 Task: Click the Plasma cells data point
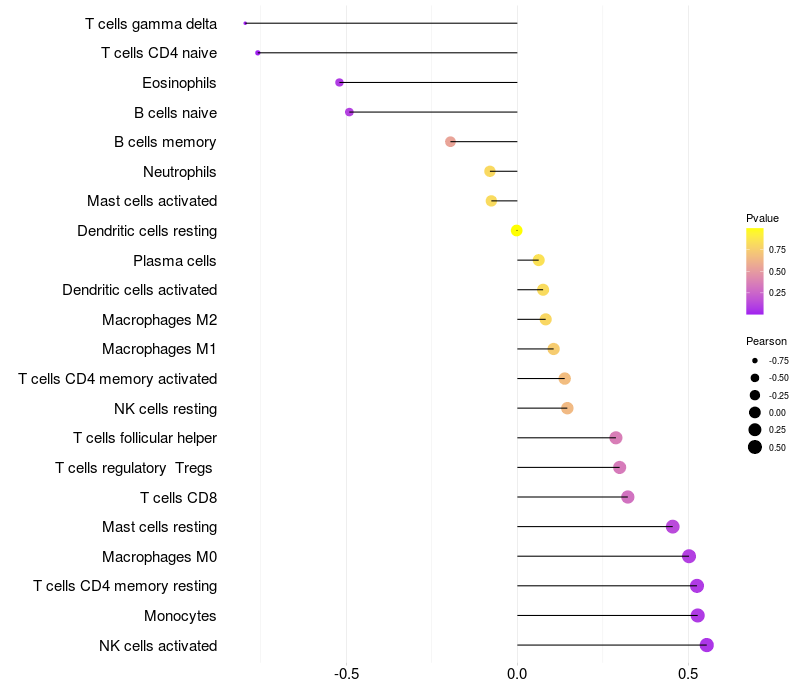(x=538, y=260)
